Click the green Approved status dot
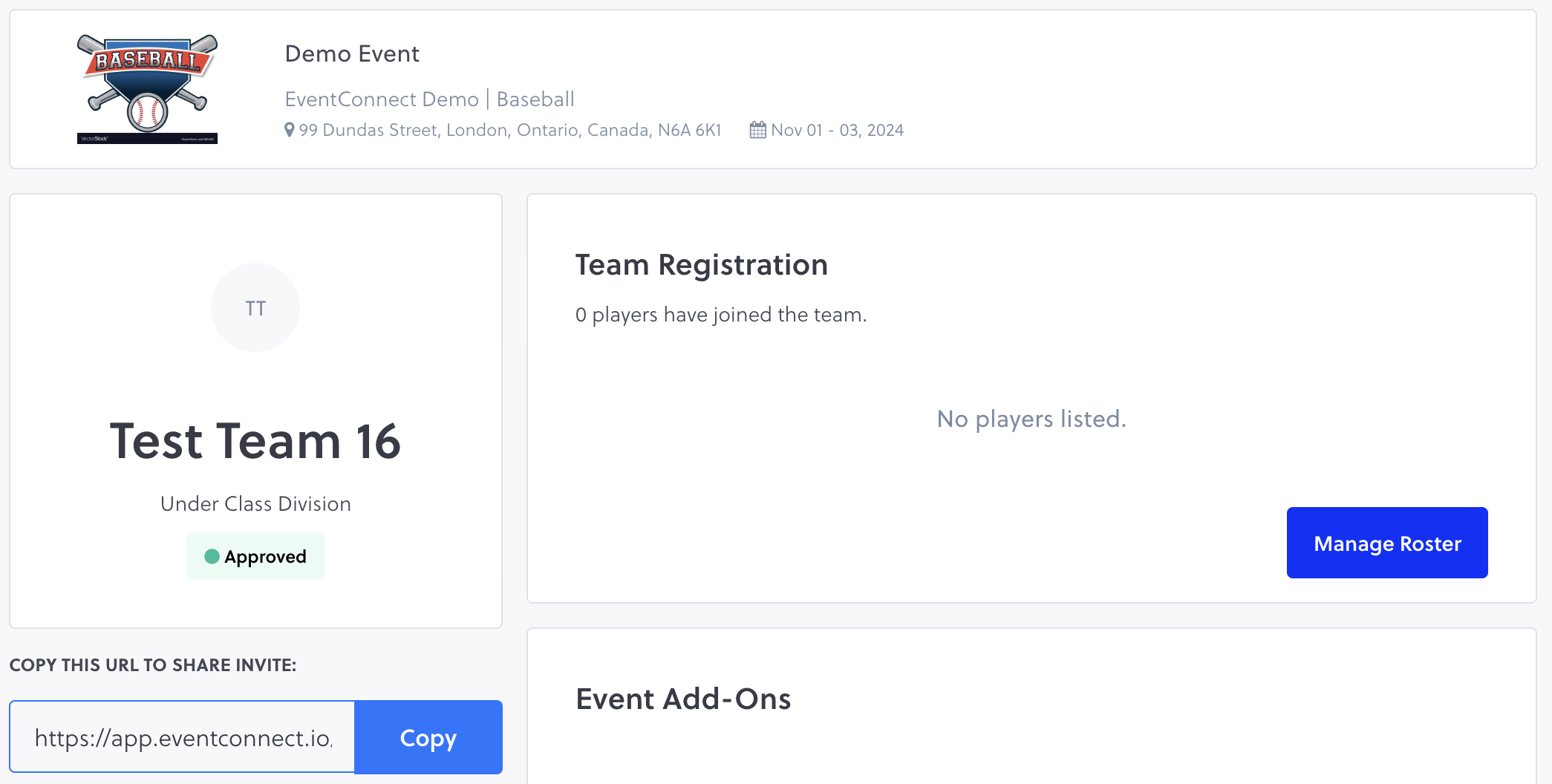Image resolution: width=1552 pixels, height=784 pixels. (x=212, y=556)
